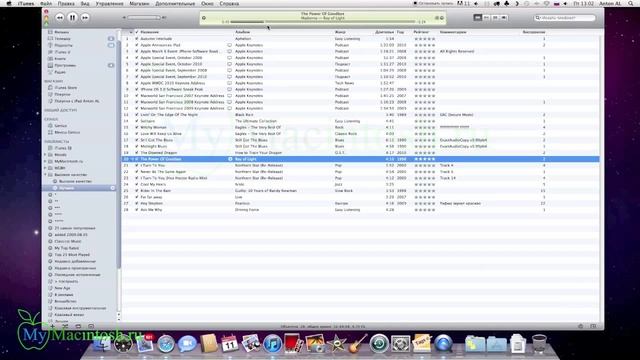Switch to grid view button
The image size is (640, 360).
pos(495,18)
